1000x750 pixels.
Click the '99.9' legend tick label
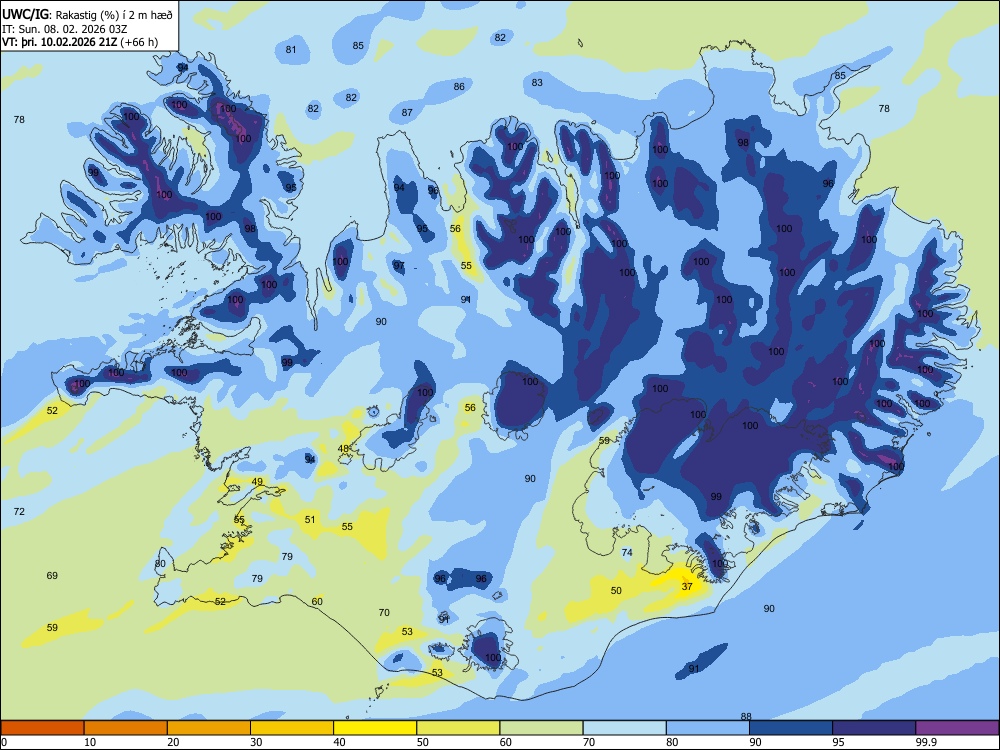(x=925, y=742)
